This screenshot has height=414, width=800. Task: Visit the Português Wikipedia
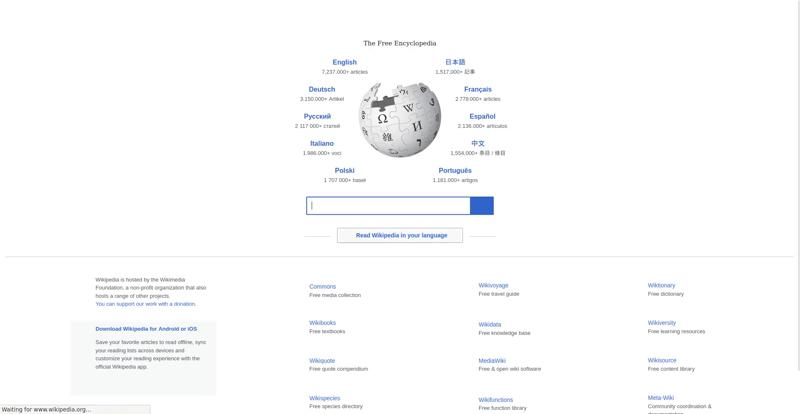coord(455,171)
